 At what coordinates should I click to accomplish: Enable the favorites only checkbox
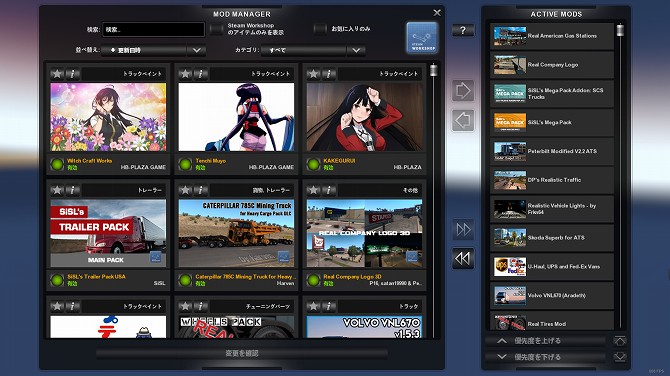tap(320, 29)
